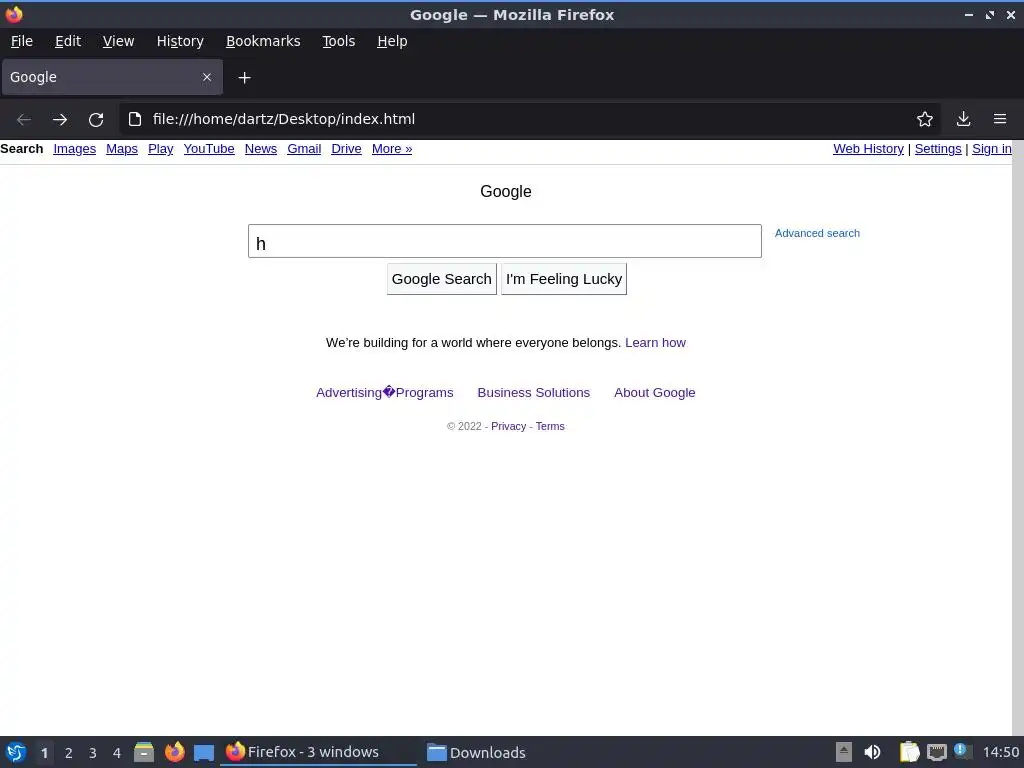Open the Edit menu
Image resolution: width=1024 pixels, height=768 pixels.
[68, 41]
